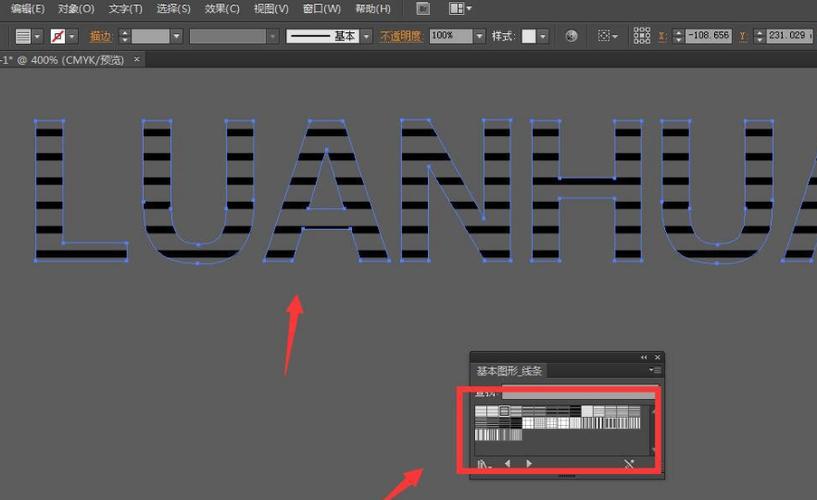817x500 pixels.
Task: Open the 效果 (Effect) menu
Action: click(221, 9)
